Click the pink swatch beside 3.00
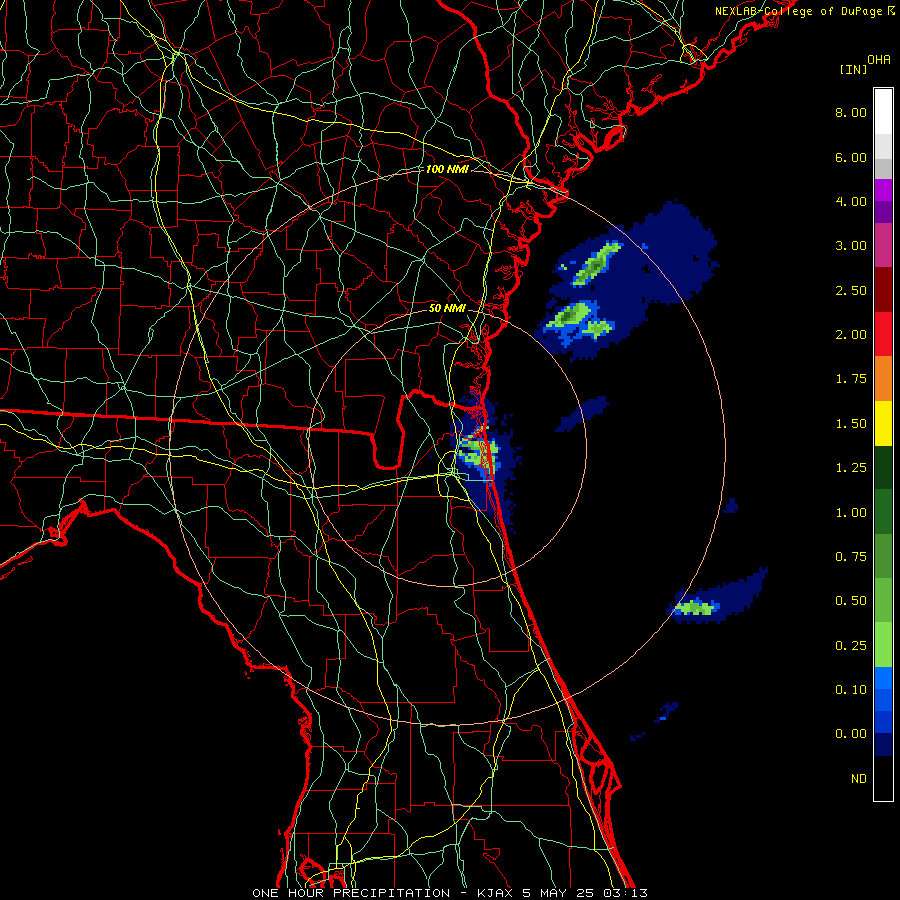 pyautogui.click(x=883, y=245)
